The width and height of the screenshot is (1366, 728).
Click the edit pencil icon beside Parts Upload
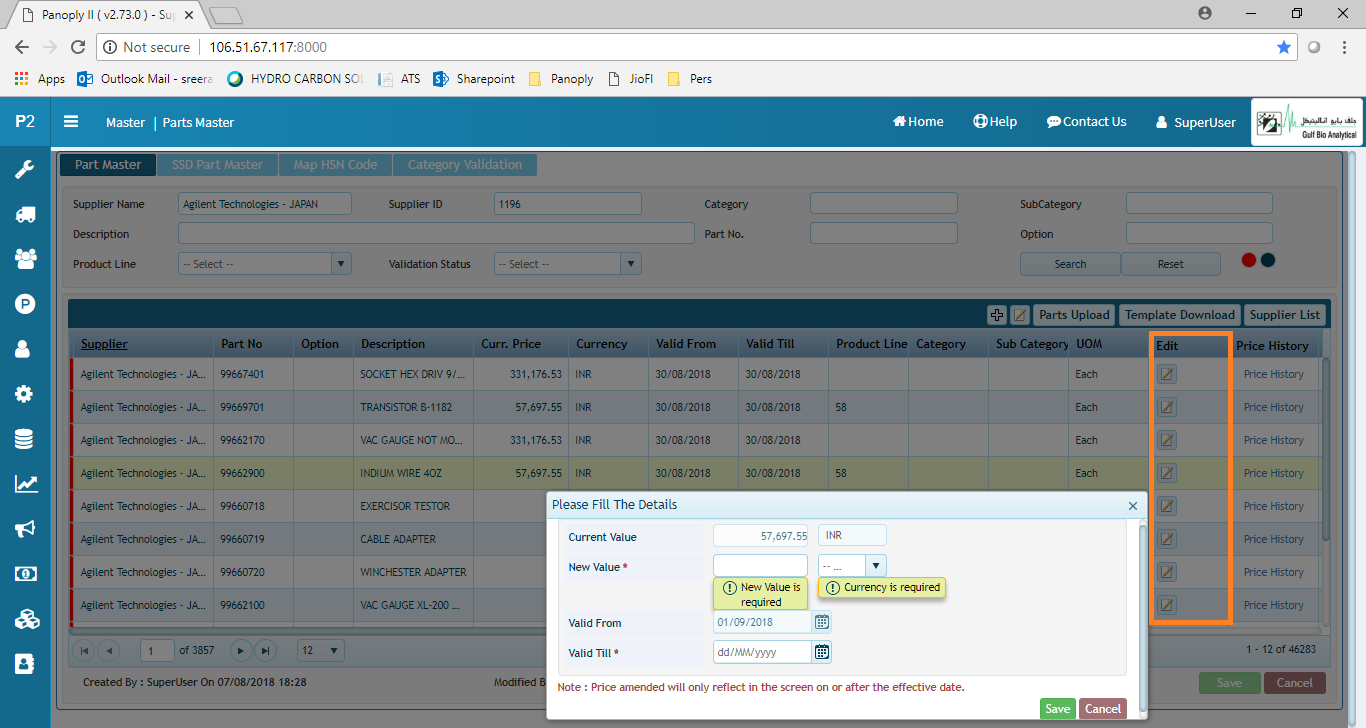point(1020,315)
